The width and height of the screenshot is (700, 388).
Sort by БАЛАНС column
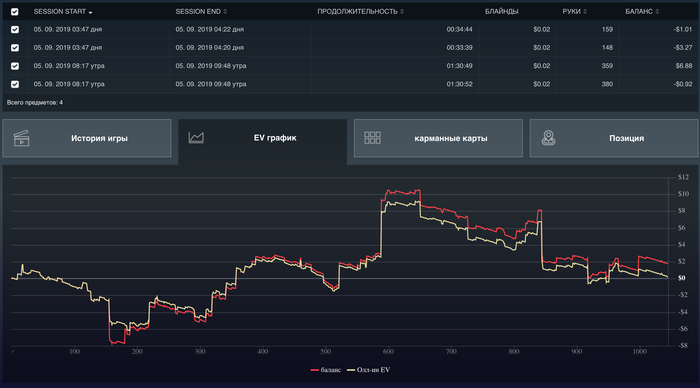[x=642, y=12]
